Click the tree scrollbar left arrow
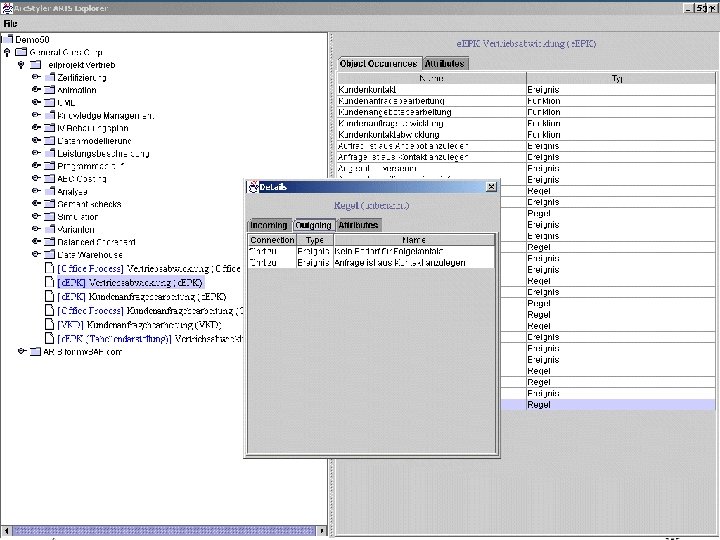Screen dimensions: 720x540 pos(6,531)
